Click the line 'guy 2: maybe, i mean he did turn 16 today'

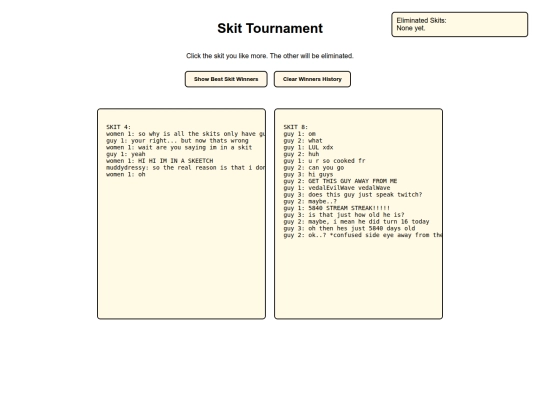tap(356, 222)
